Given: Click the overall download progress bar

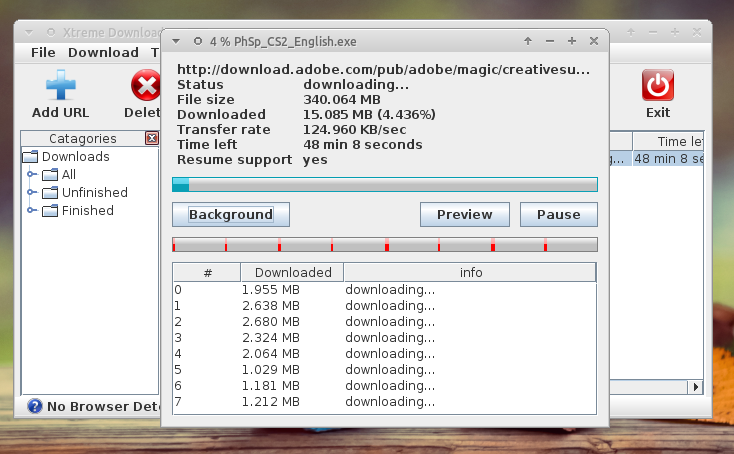Looking at the screenshot, I should 385,184.
